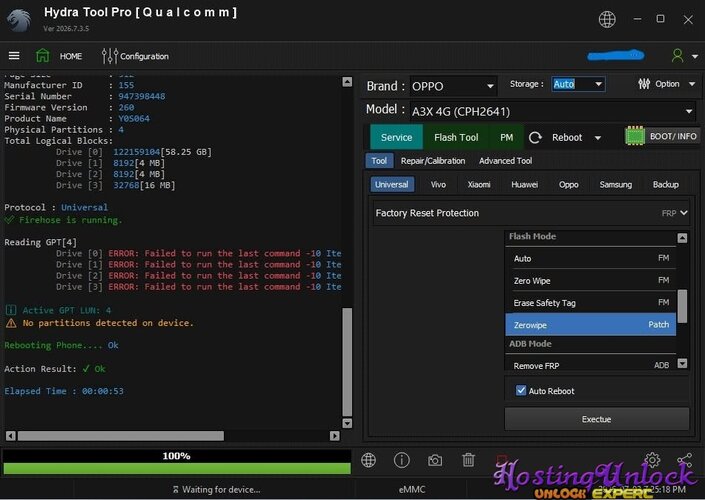The height and width of the screenshot is (500, 705).
Task: Open the Storage Auto dropdown
Action: point(578,84)
